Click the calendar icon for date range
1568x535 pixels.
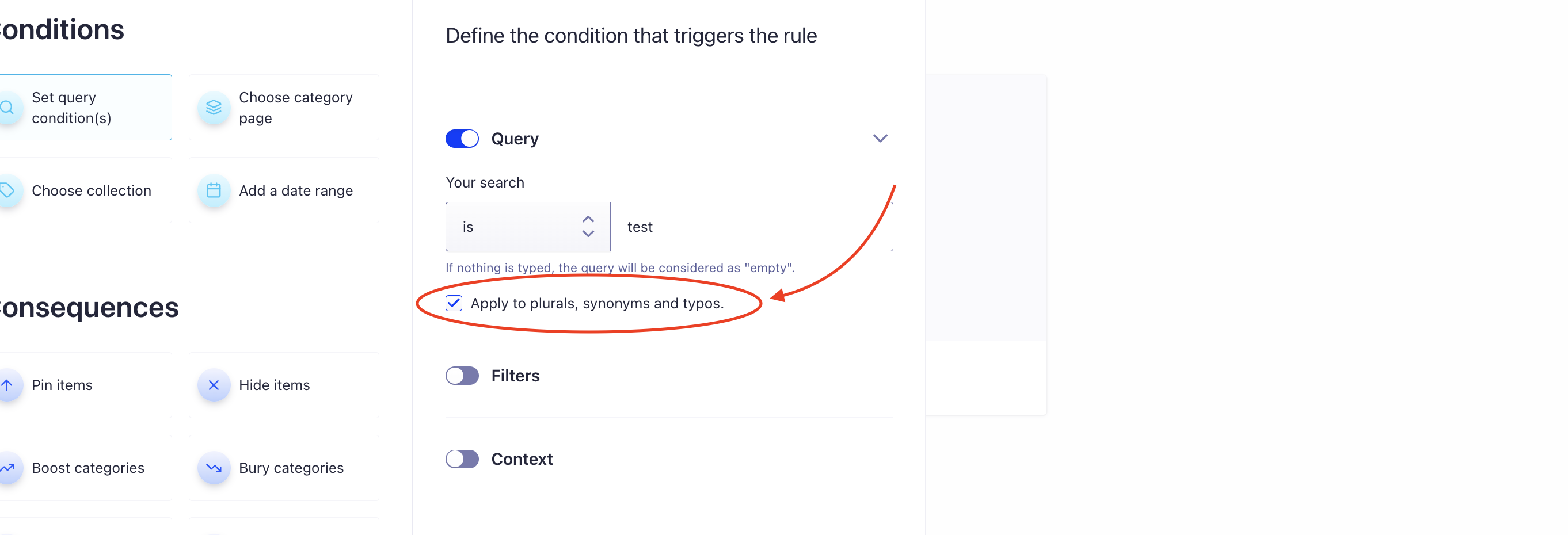point(214,190)
